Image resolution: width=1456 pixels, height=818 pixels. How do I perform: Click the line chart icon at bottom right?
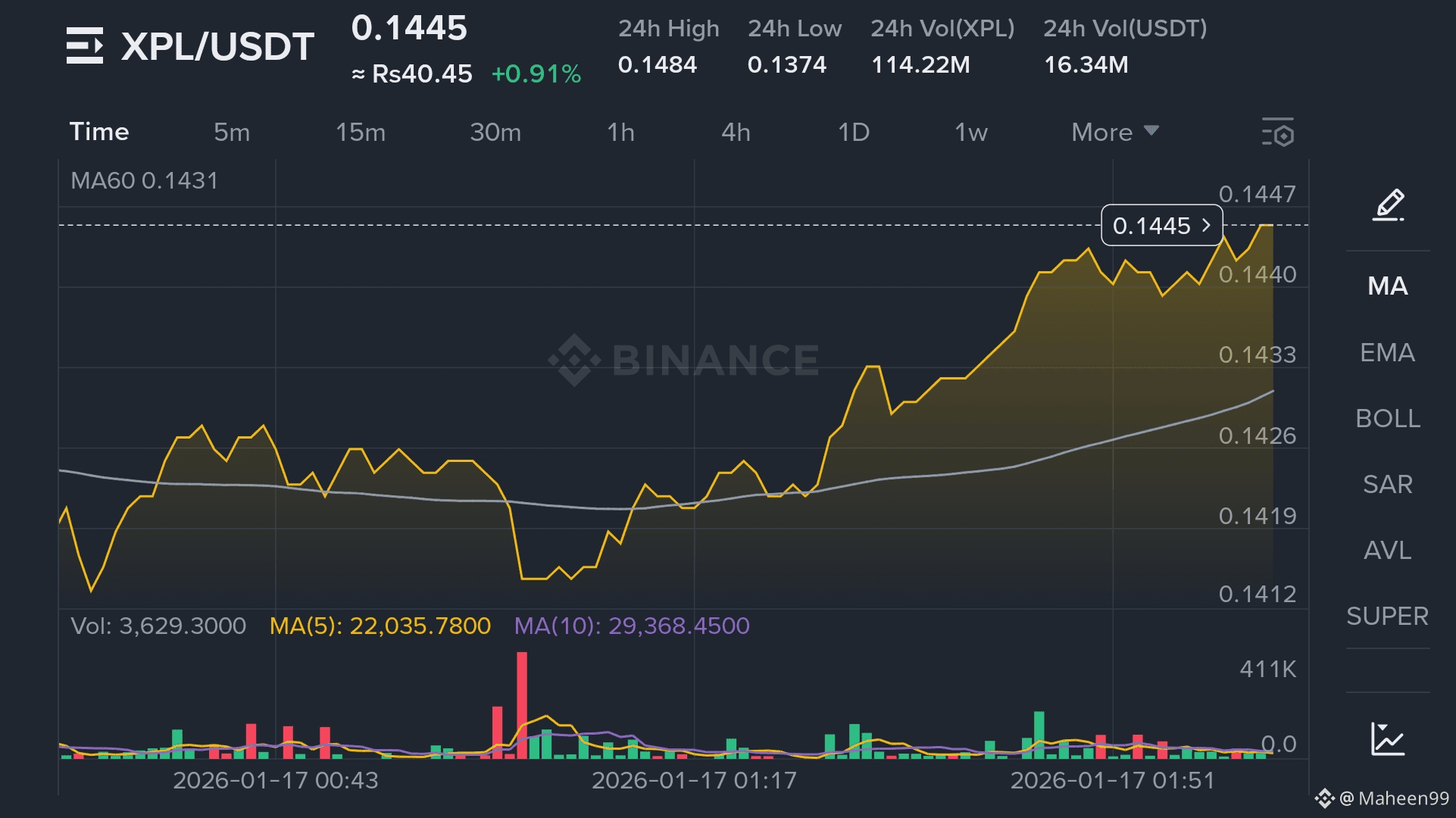[x=1388, y=738]
